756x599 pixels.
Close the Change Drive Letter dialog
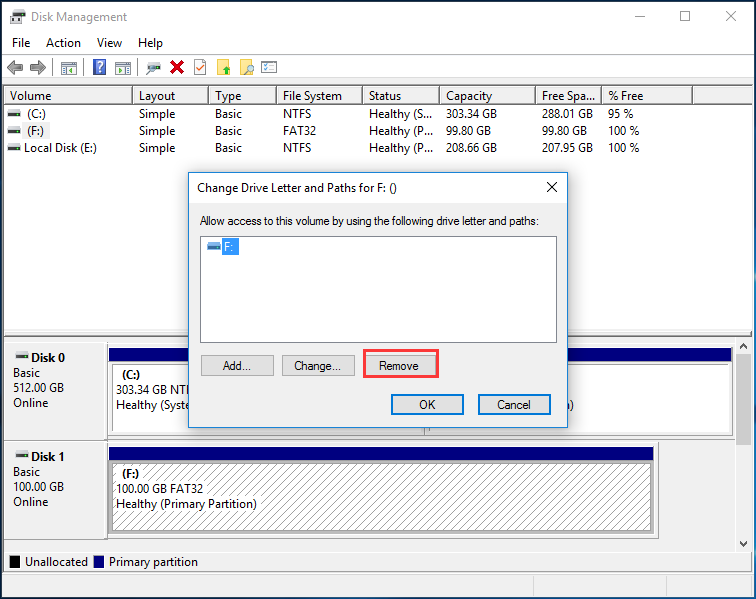coord(552,187)
